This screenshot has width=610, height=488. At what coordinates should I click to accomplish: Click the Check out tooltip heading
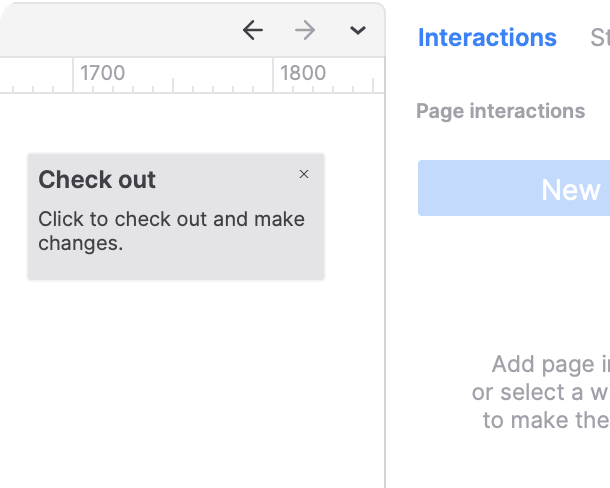coord(97,180)
